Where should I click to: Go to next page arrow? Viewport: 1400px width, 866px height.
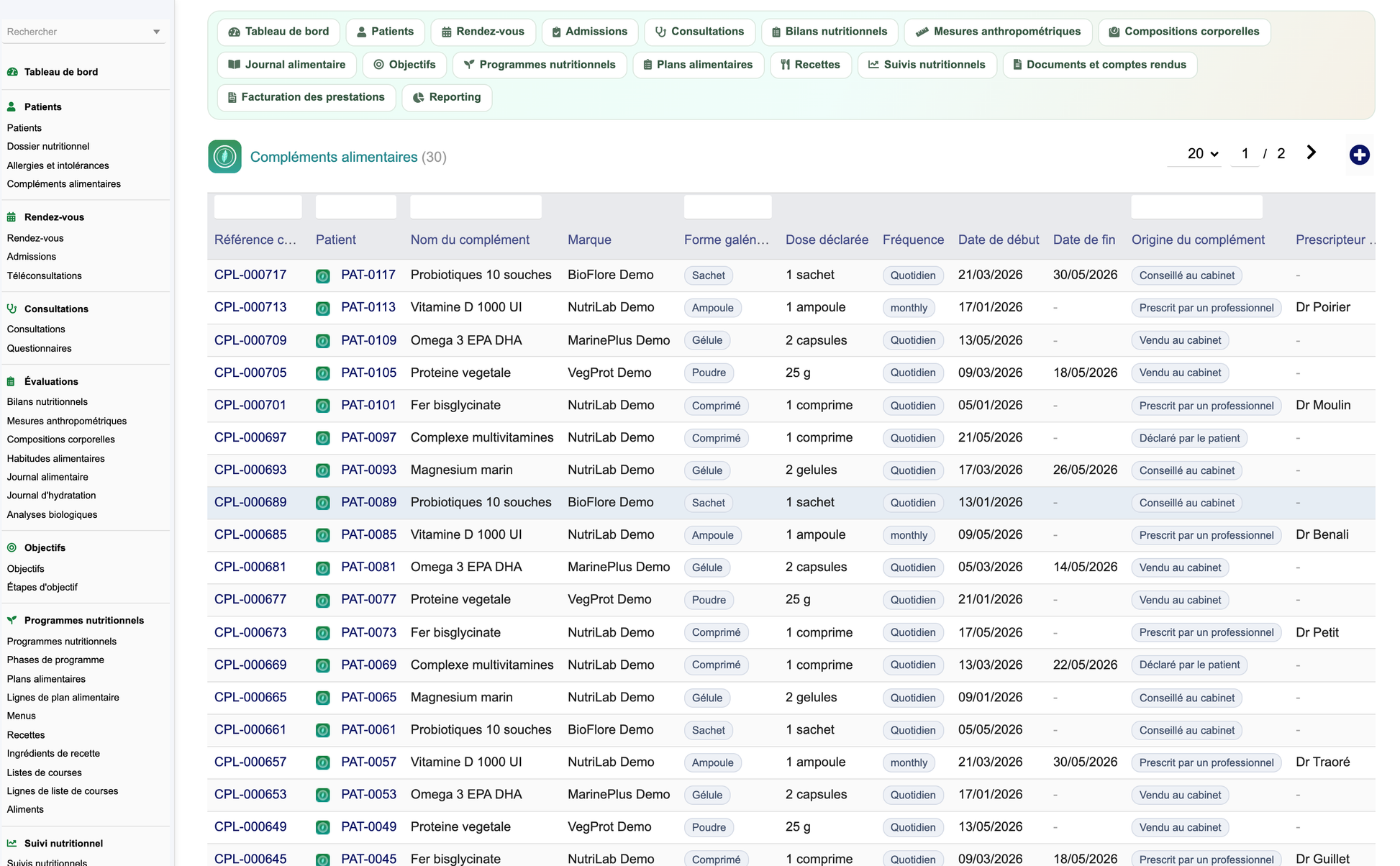point(1311,152)
